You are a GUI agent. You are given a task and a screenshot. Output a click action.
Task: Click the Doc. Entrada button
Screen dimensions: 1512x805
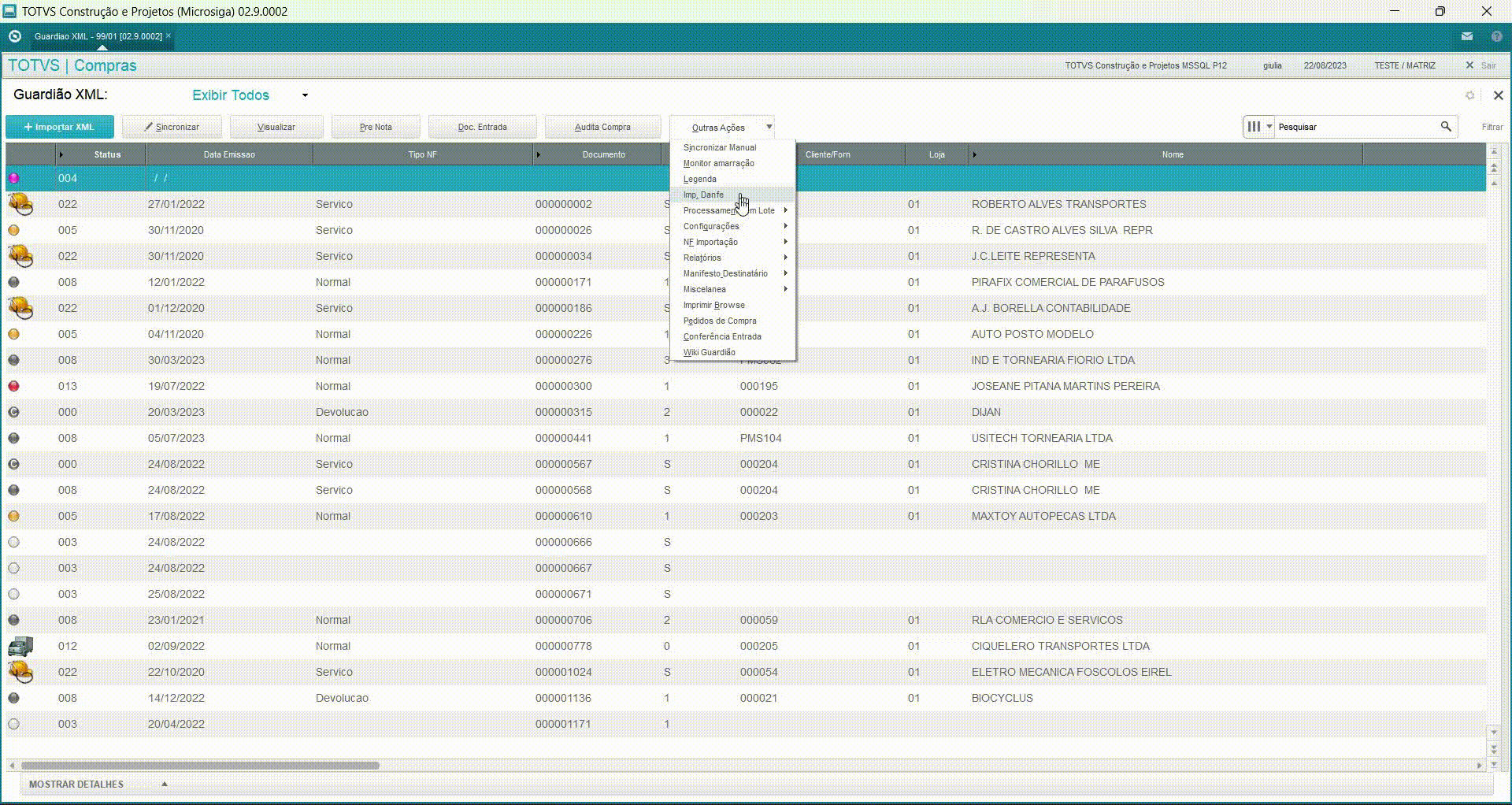[483, 127]
